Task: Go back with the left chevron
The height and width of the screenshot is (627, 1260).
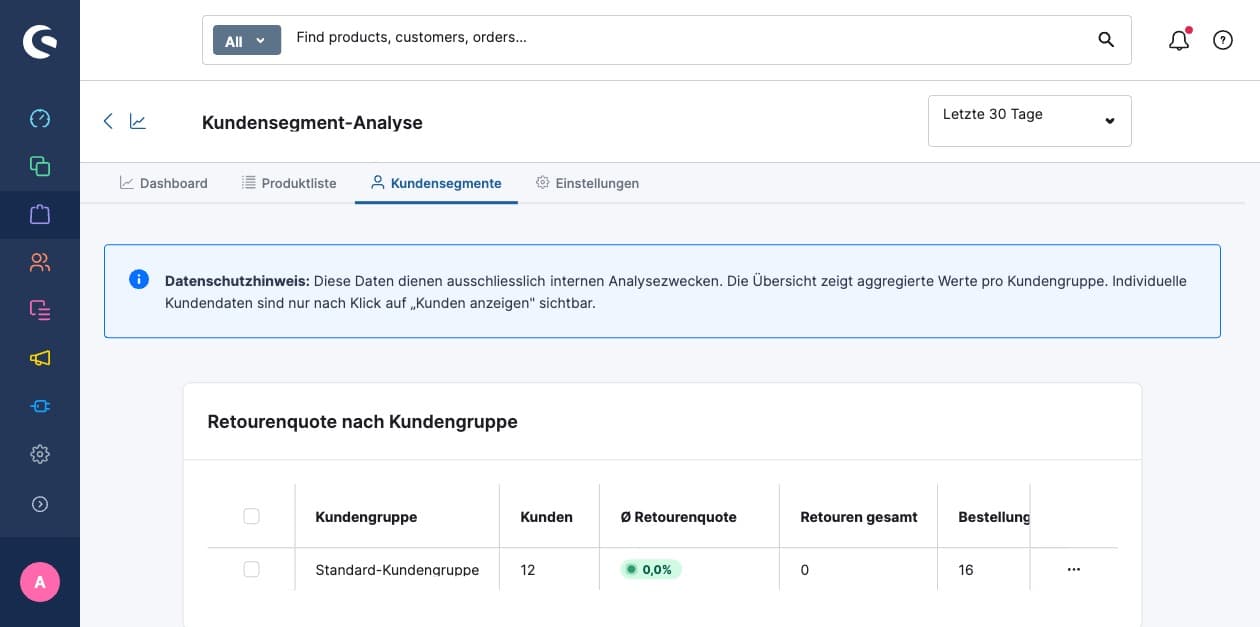Action: pyautogui.click(x=108, y=121)
